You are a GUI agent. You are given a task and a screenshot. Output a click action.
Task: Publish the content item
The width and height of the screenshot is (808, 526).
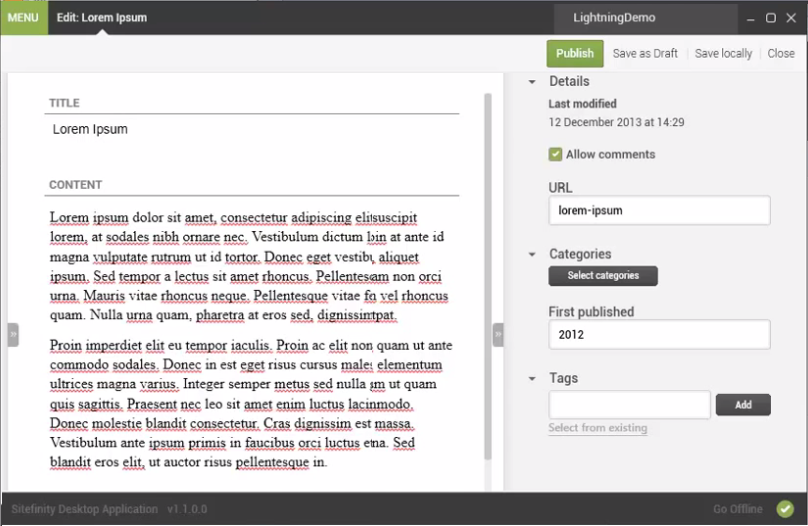[575, 53]
